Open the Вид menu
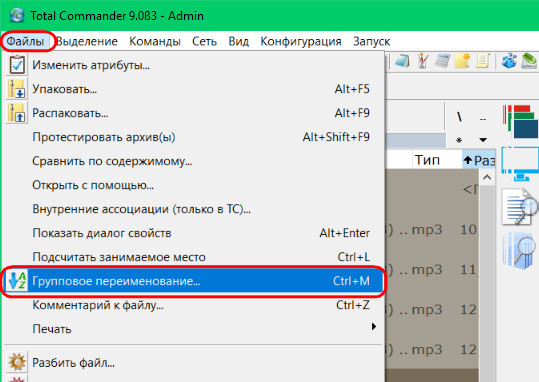Image resolution: width=539 pixels, height=382 pixels. [239, 41]
